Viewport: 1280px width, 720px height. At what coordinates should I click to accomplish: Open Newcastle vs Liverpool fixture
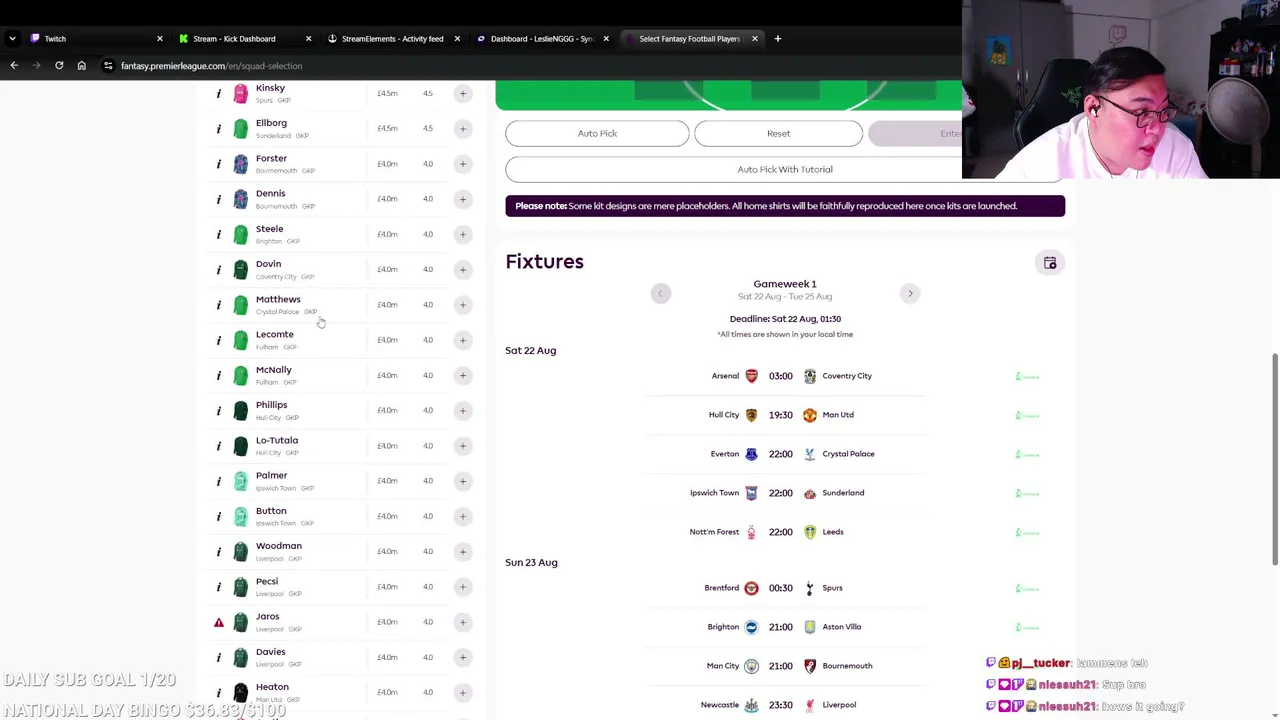pos(785,705)
